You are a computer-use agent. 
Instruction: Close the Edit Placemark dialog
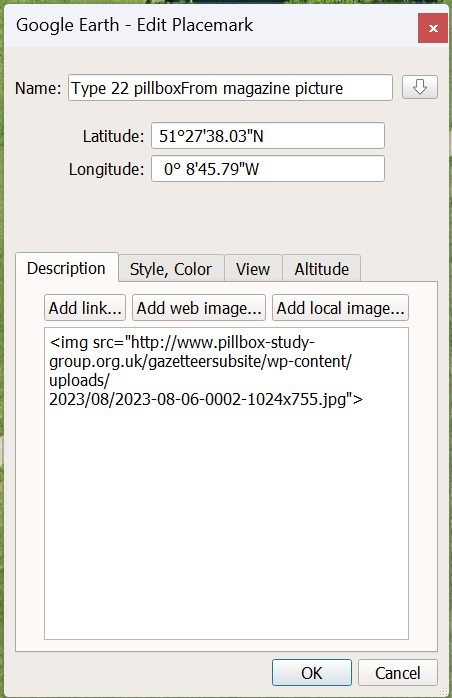[x=432, y=28]
